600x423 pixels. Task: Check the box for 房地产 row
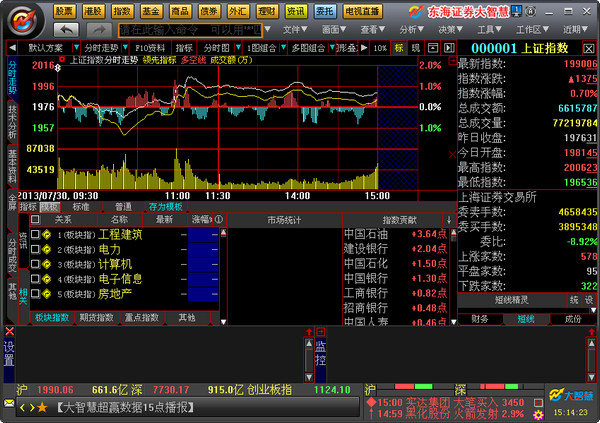coord(35,294)
